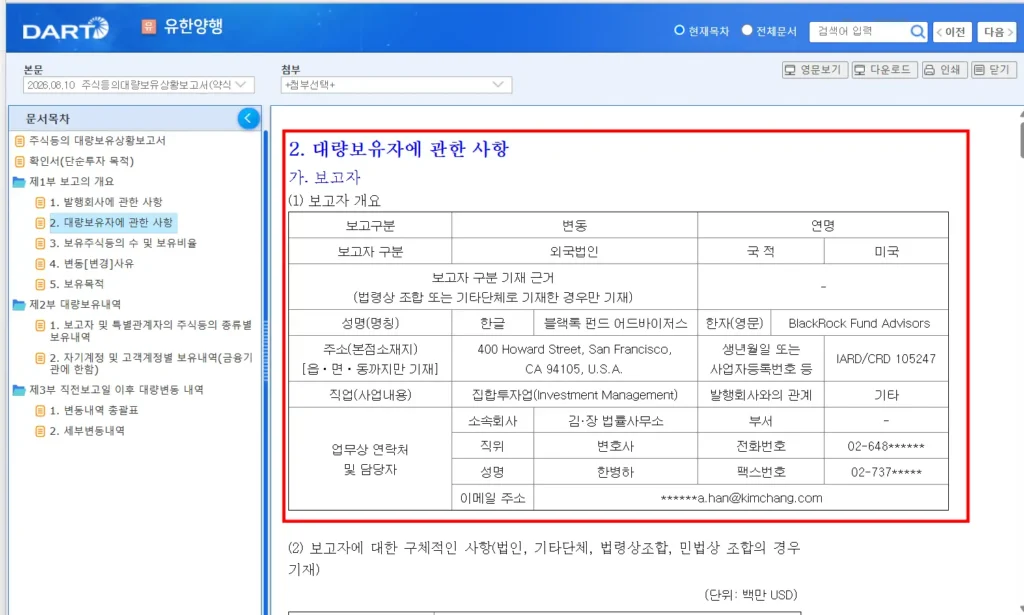Select the 전체문서 radio option
Viewport: 1024px width, 615px height.
[x=747, y=30]
